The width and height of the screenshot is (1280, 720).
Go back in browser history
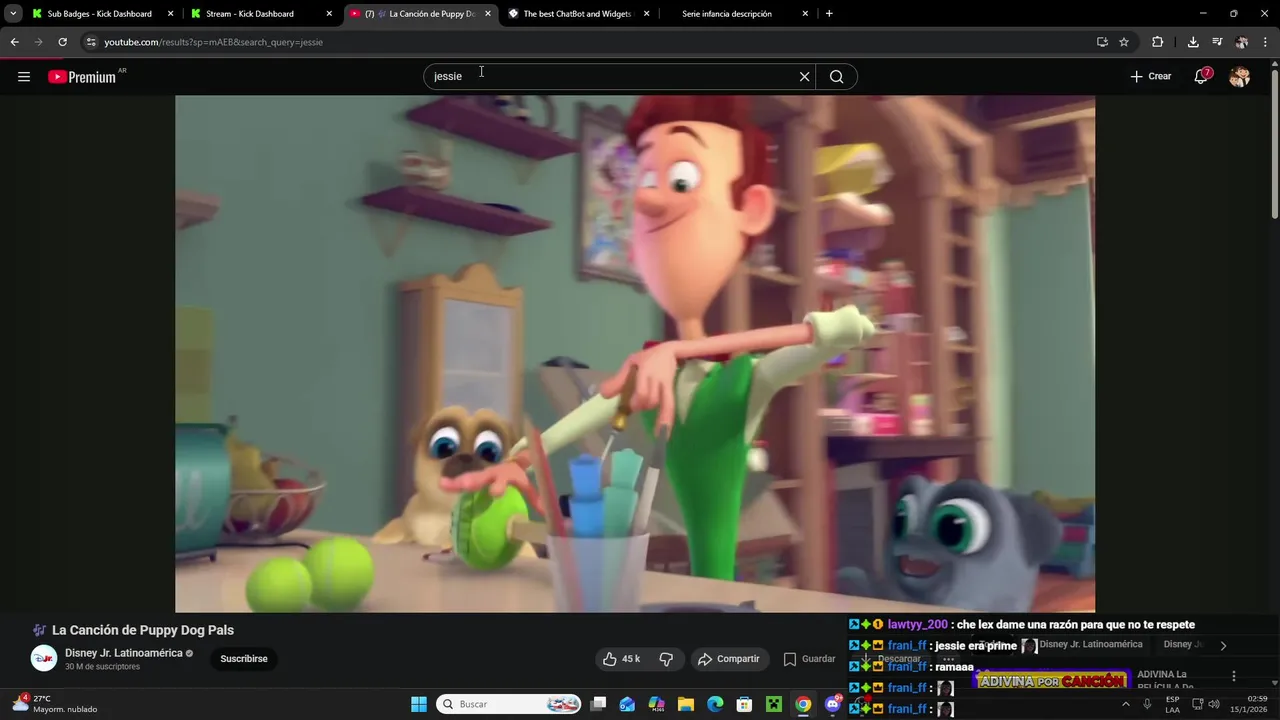click(x=14, y=42)
